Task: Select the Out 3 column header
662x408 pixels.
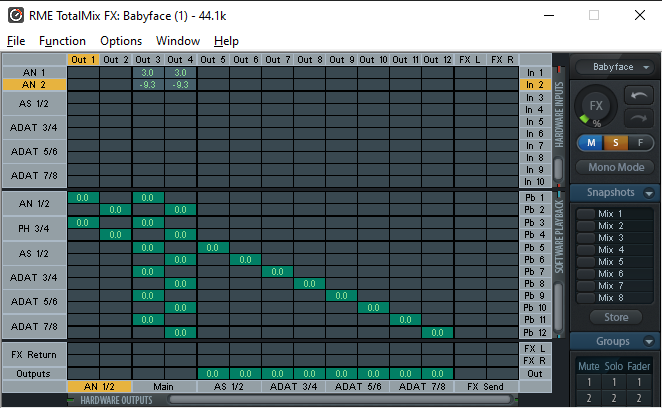Action: [148, 60]
